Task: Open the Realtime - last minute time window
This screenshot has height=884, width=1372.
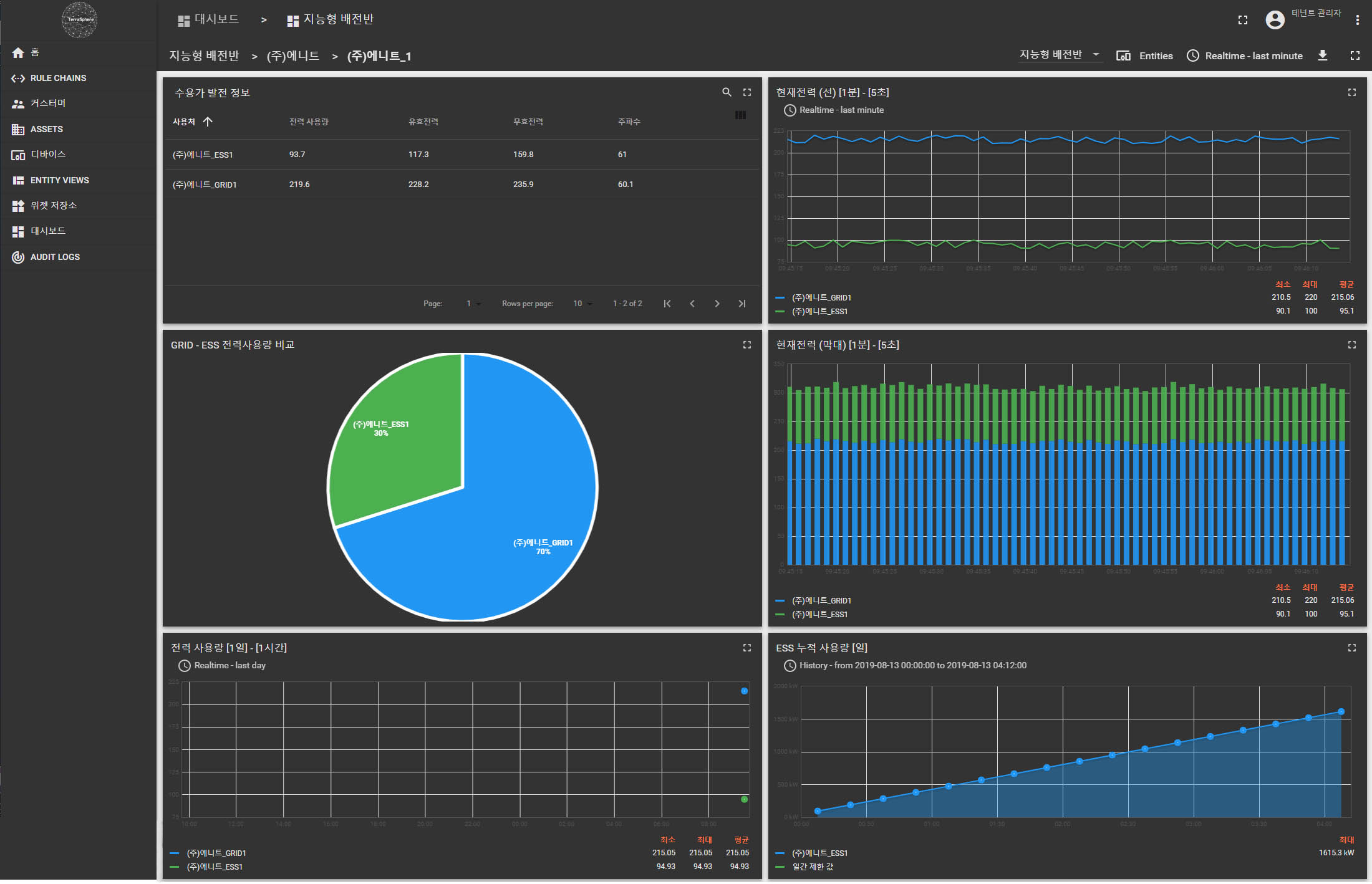Action: pos(1244,56)
